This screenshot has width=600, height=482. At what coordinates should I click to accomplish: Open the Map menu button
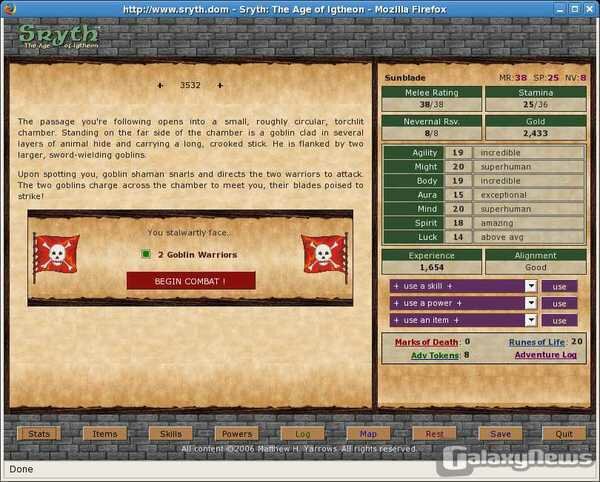coord(368,434)
